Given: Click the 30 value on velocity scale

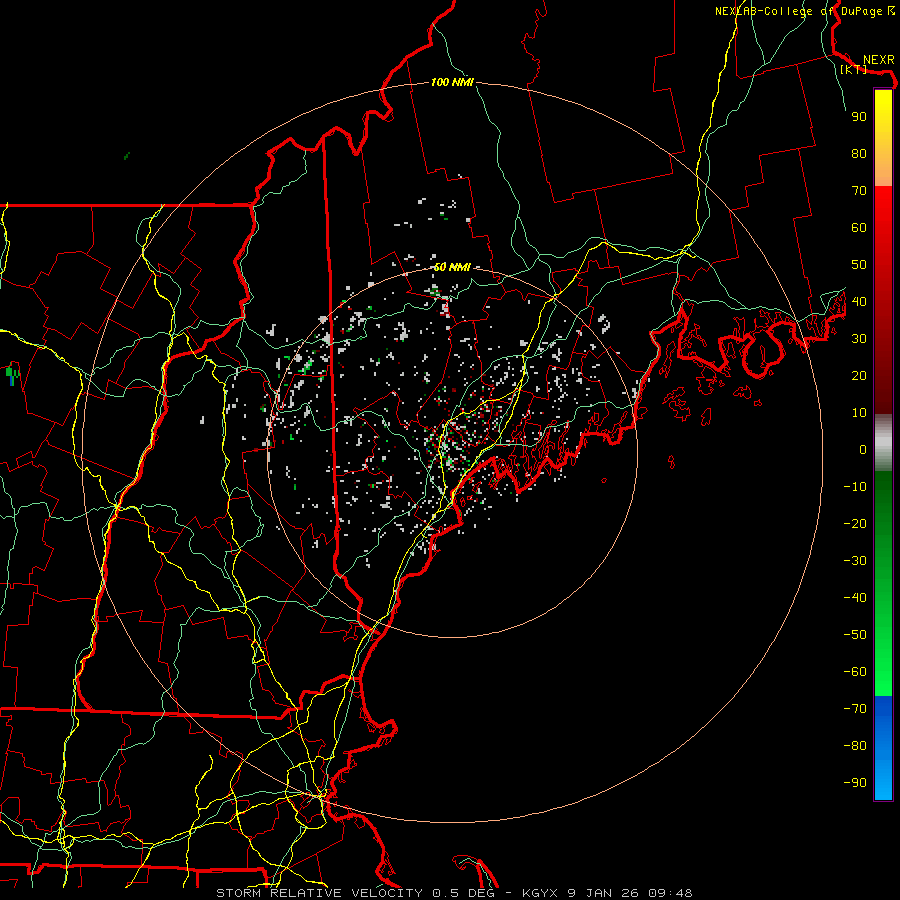Looking at the screenshot, I should pos(859,339).
